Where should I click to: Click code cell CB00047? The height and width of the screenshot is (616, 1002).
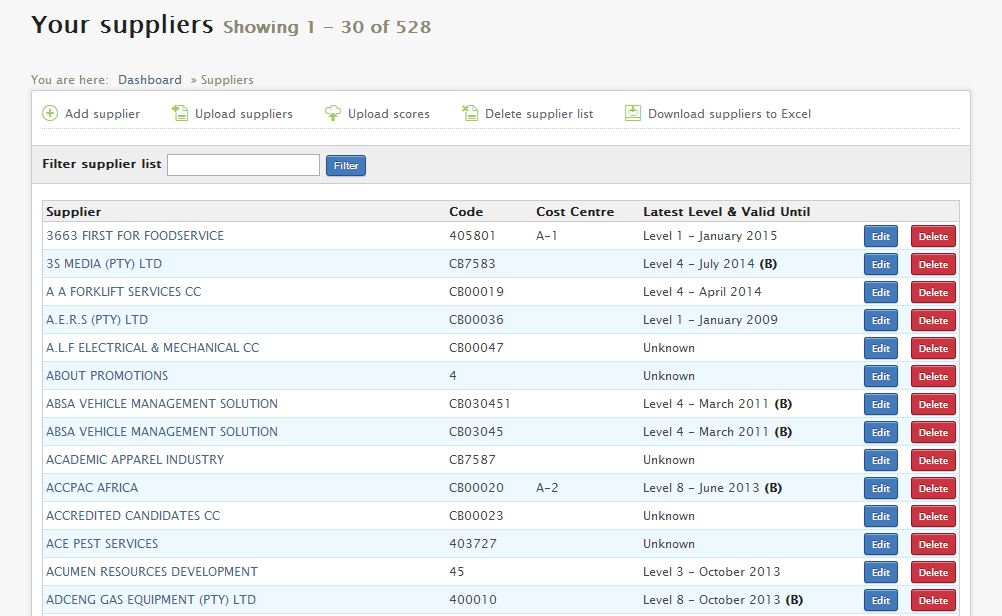click(476, 348)
